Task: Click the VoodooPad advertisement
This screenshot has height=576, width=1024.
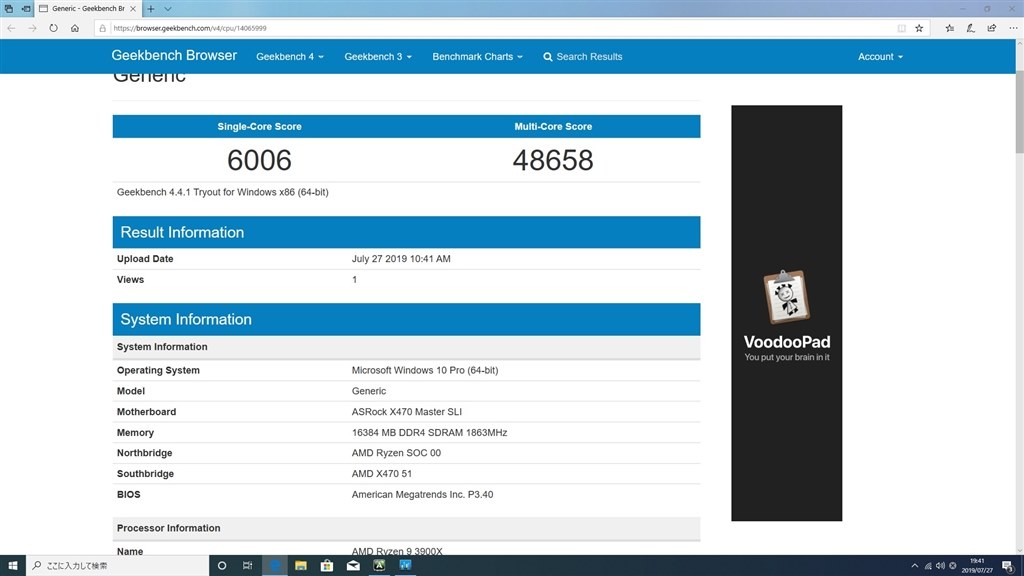Action: point(786,313)
